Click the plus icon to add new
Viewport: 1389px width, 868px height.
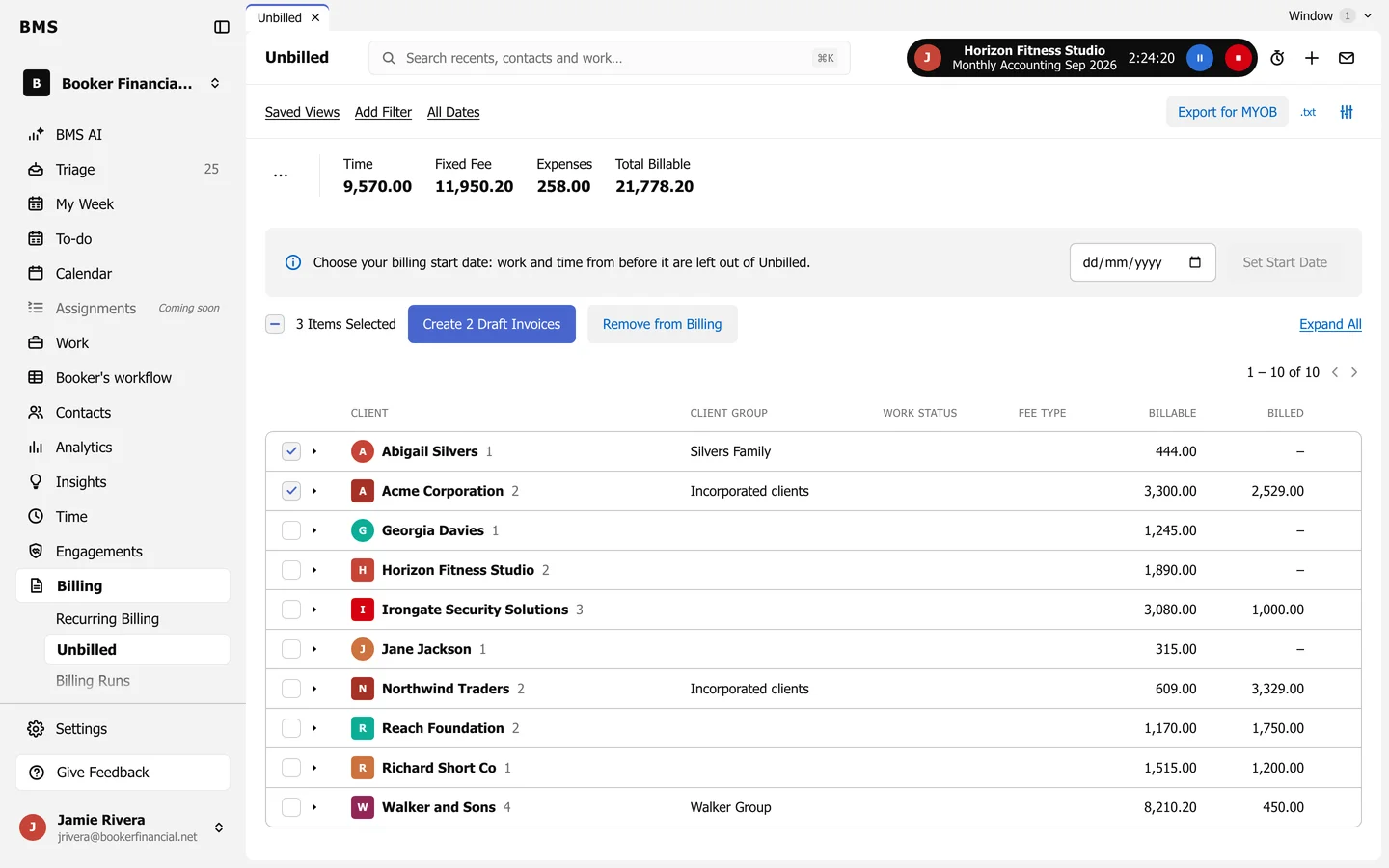[x=1312, y=58]
